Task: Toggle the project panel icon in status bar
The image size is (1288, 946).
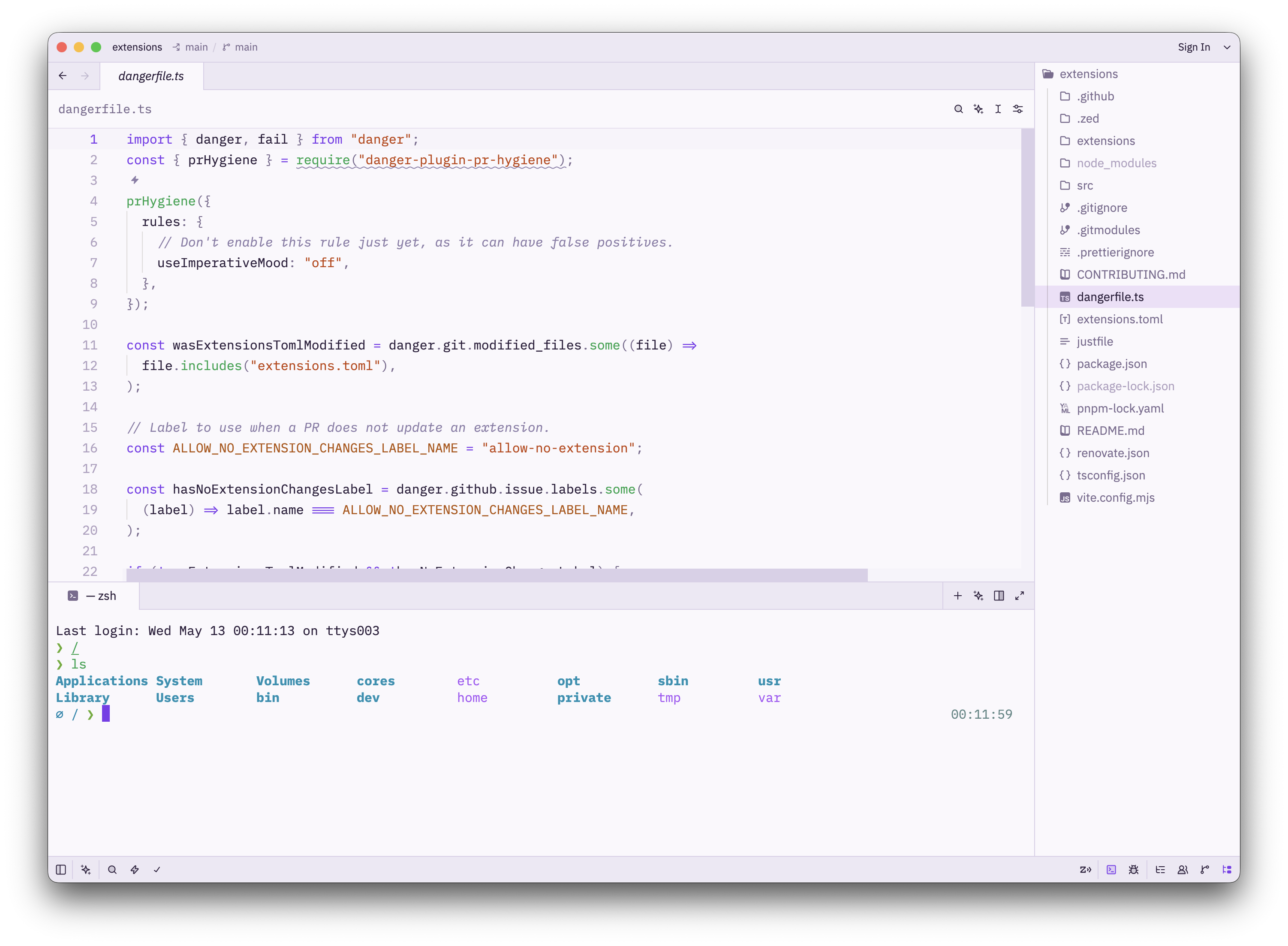Action: (x=1227, y=869)
